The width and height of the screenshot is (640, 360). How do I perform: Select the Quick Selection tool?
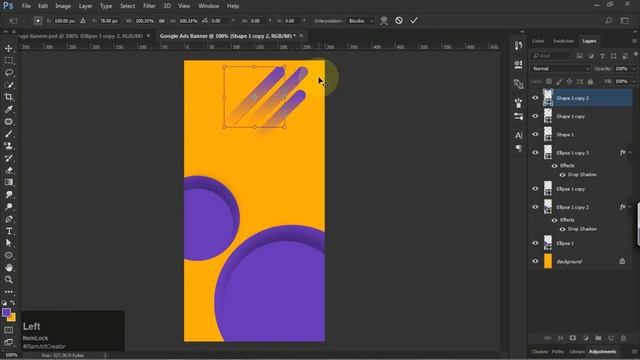coord(9,85)
